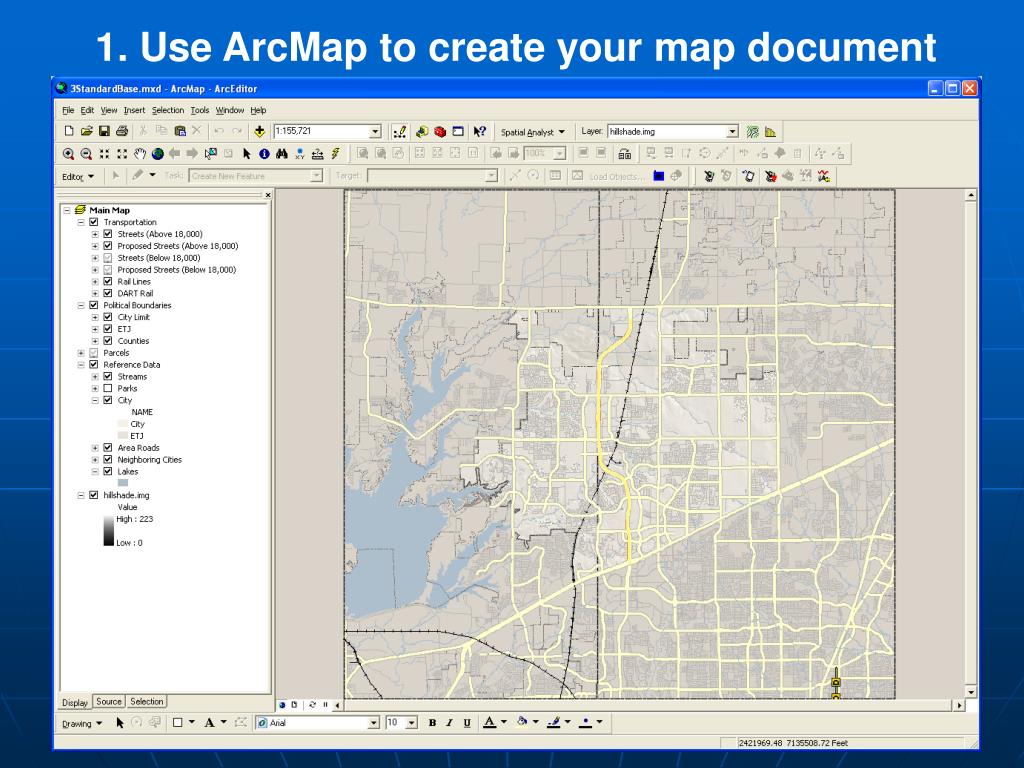Click the What's This help pointer icon
Screen dimensions: 1024x768
tap(480, 131)
